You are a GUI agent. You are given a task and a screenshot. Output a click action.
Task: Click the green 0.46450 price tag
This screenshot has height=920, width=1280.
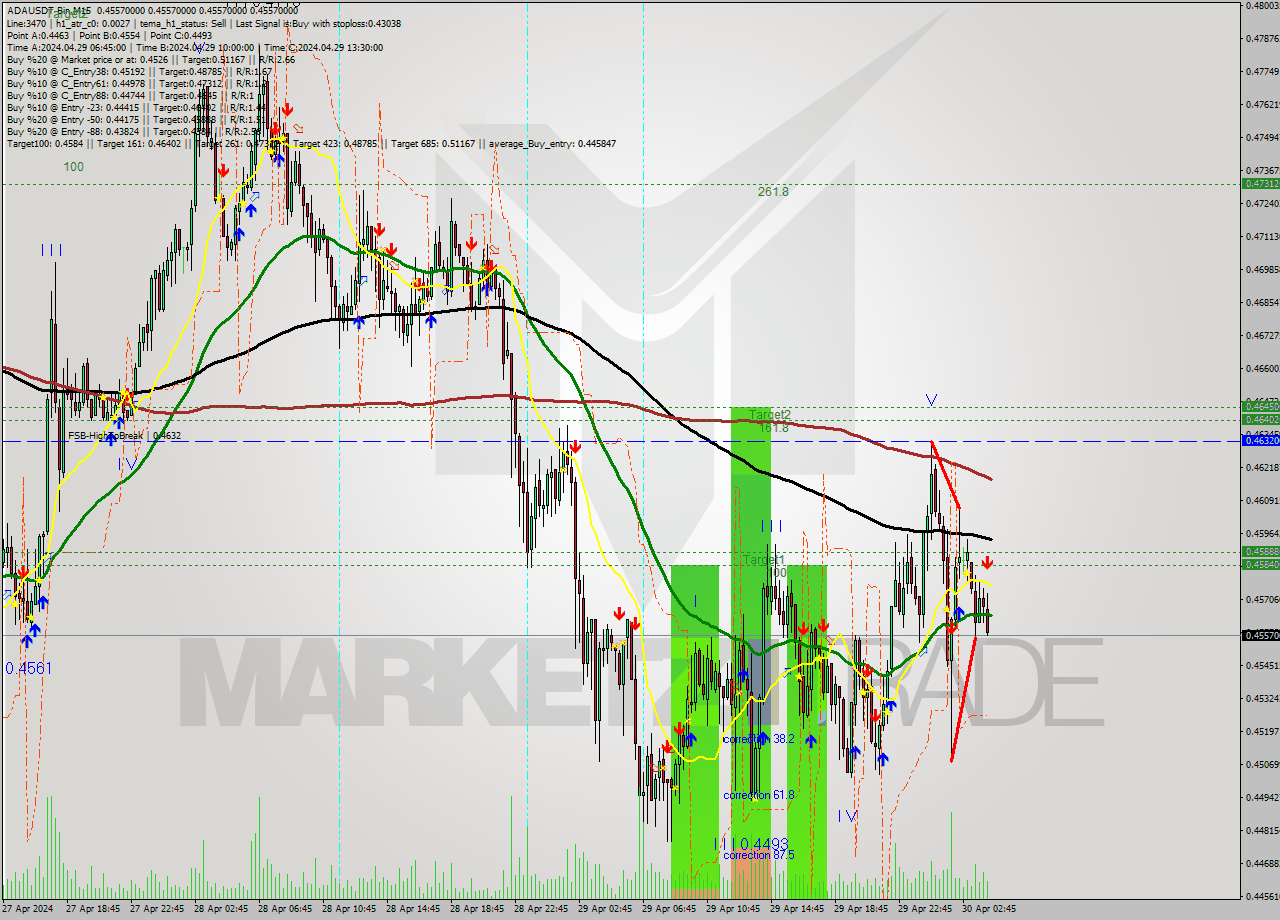(x=1260, y=406)
